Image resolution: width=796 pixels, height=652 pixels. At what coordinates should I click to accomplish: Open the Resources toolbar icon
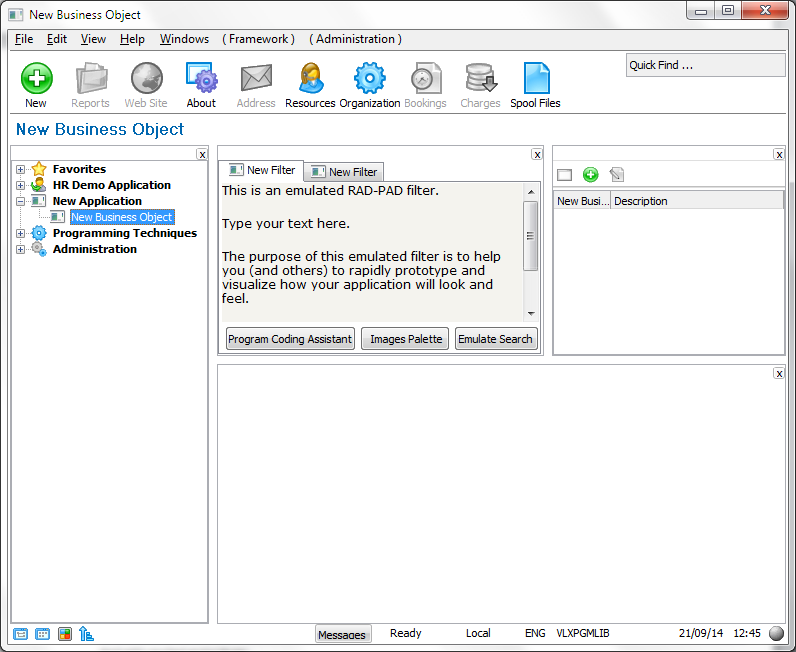(x=311, y=79)
